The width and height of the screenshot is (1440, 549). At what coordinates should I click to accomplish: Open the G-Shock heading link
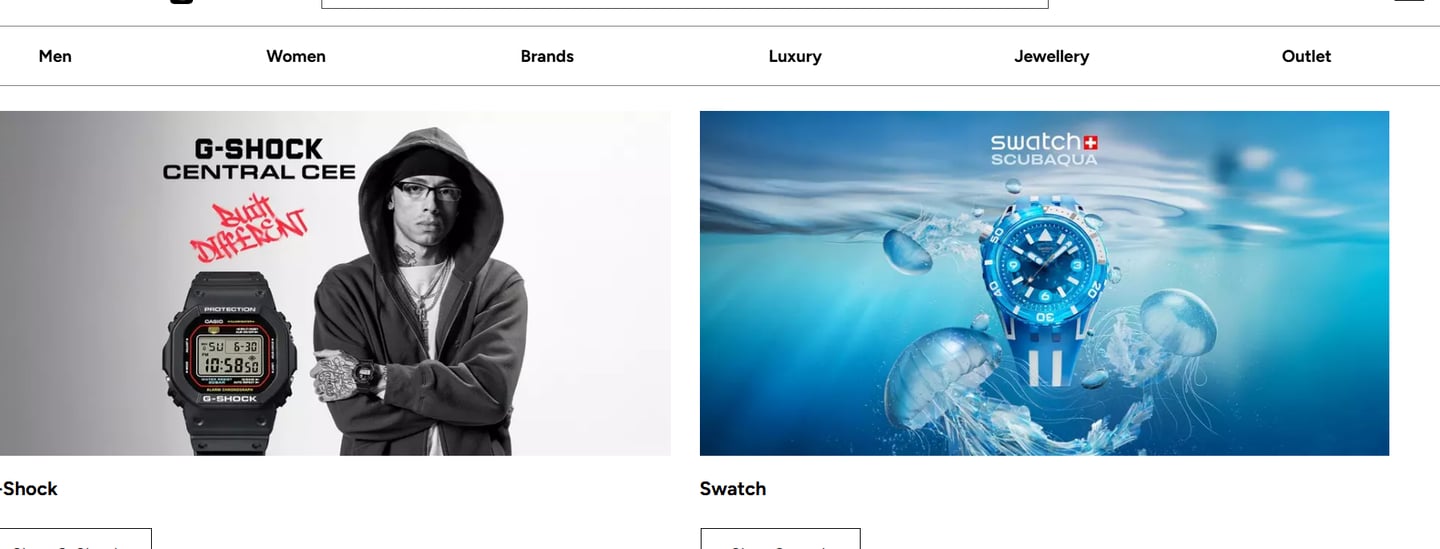tap(29, 488)
